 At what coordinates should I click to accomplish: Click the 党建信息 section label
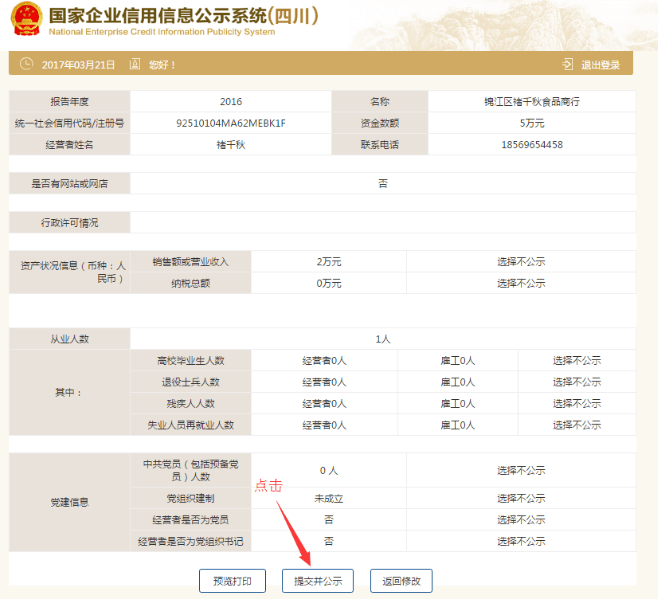[70, 502]
